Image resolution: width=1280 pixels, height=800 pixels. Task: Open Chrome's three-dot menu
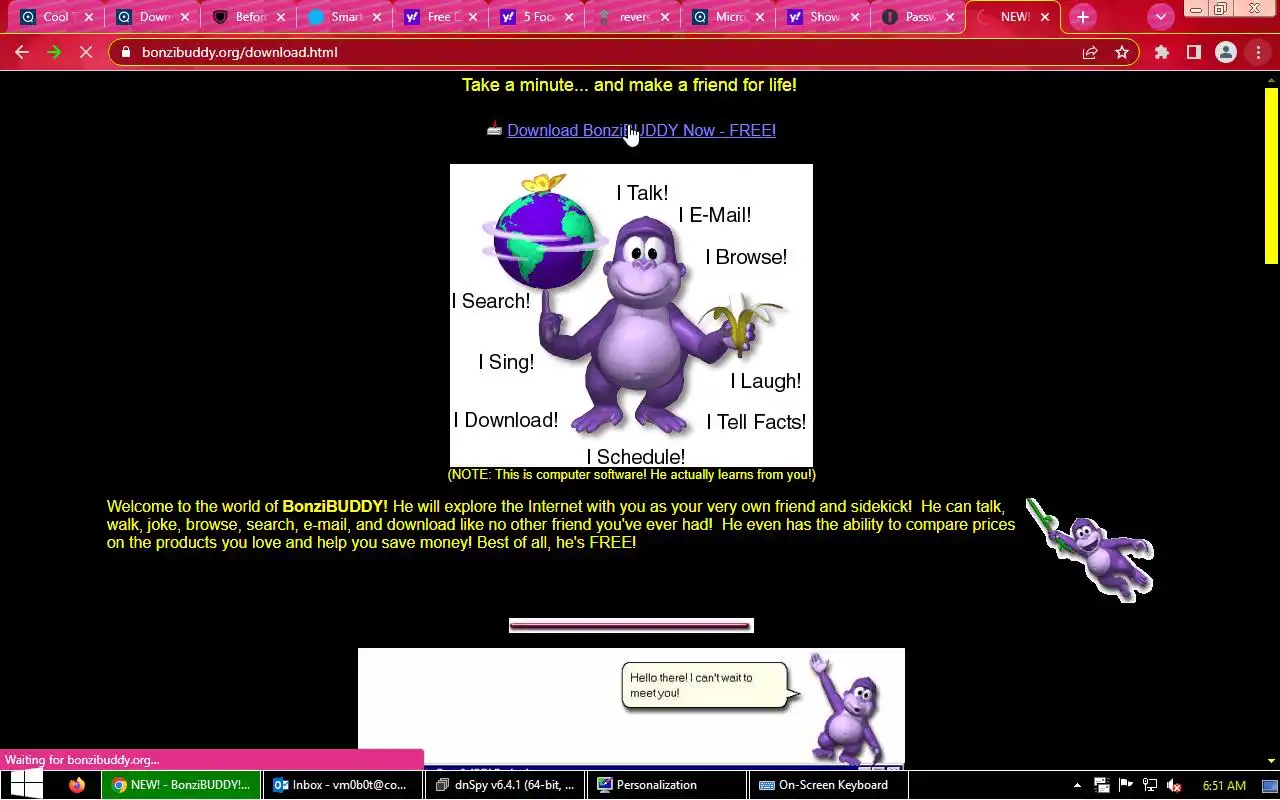coord(1258,52)
